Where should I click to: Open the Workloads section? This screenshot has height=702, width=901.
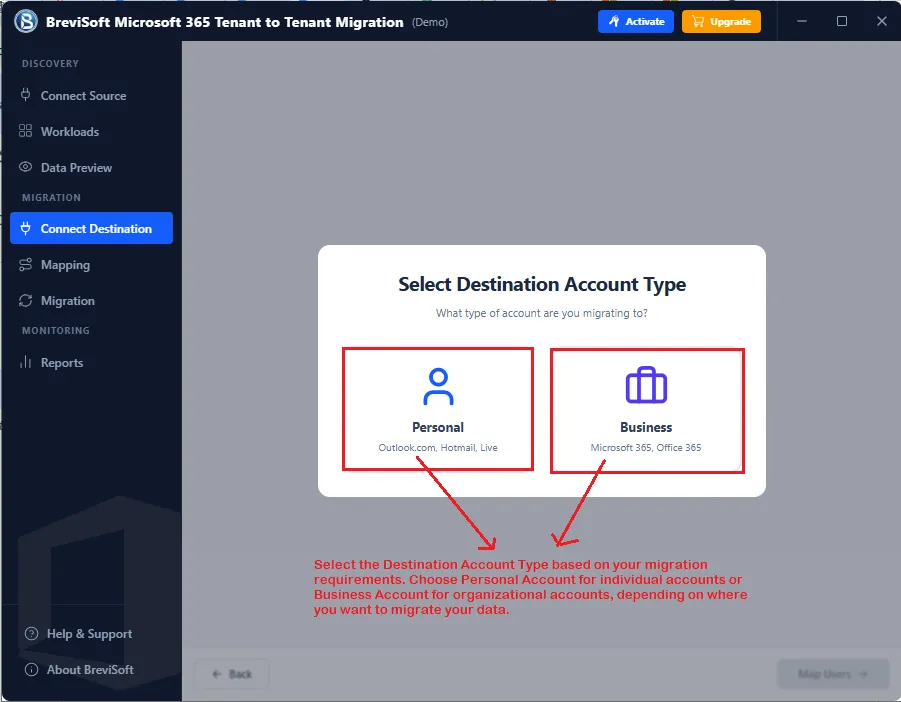91,132
